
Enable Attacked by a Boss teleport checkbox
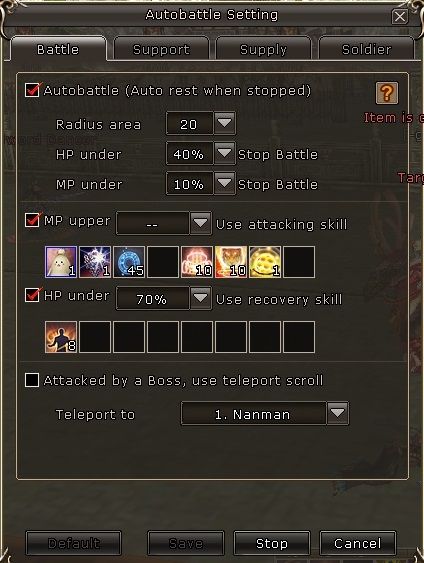[x=32, y=380]
